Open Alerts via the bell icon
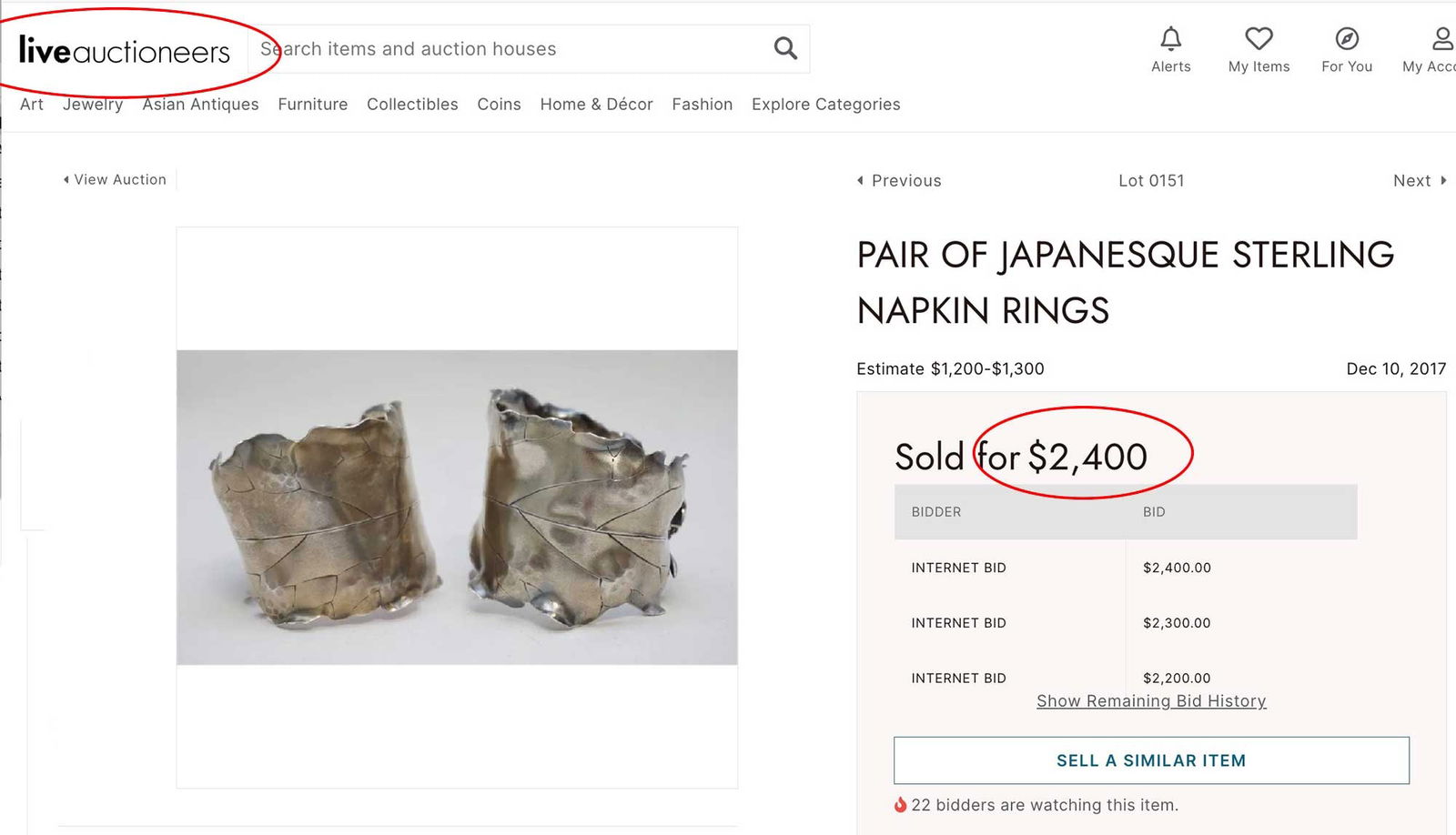Screen dimensions: 1456x835 pyautogui.click(x=1170, y=39)
